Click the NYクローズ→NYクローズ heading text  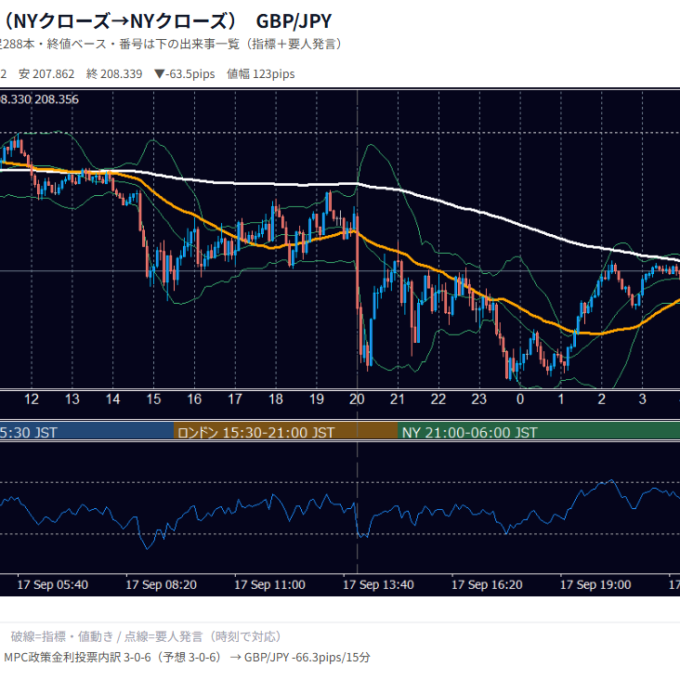coord(121,21)
